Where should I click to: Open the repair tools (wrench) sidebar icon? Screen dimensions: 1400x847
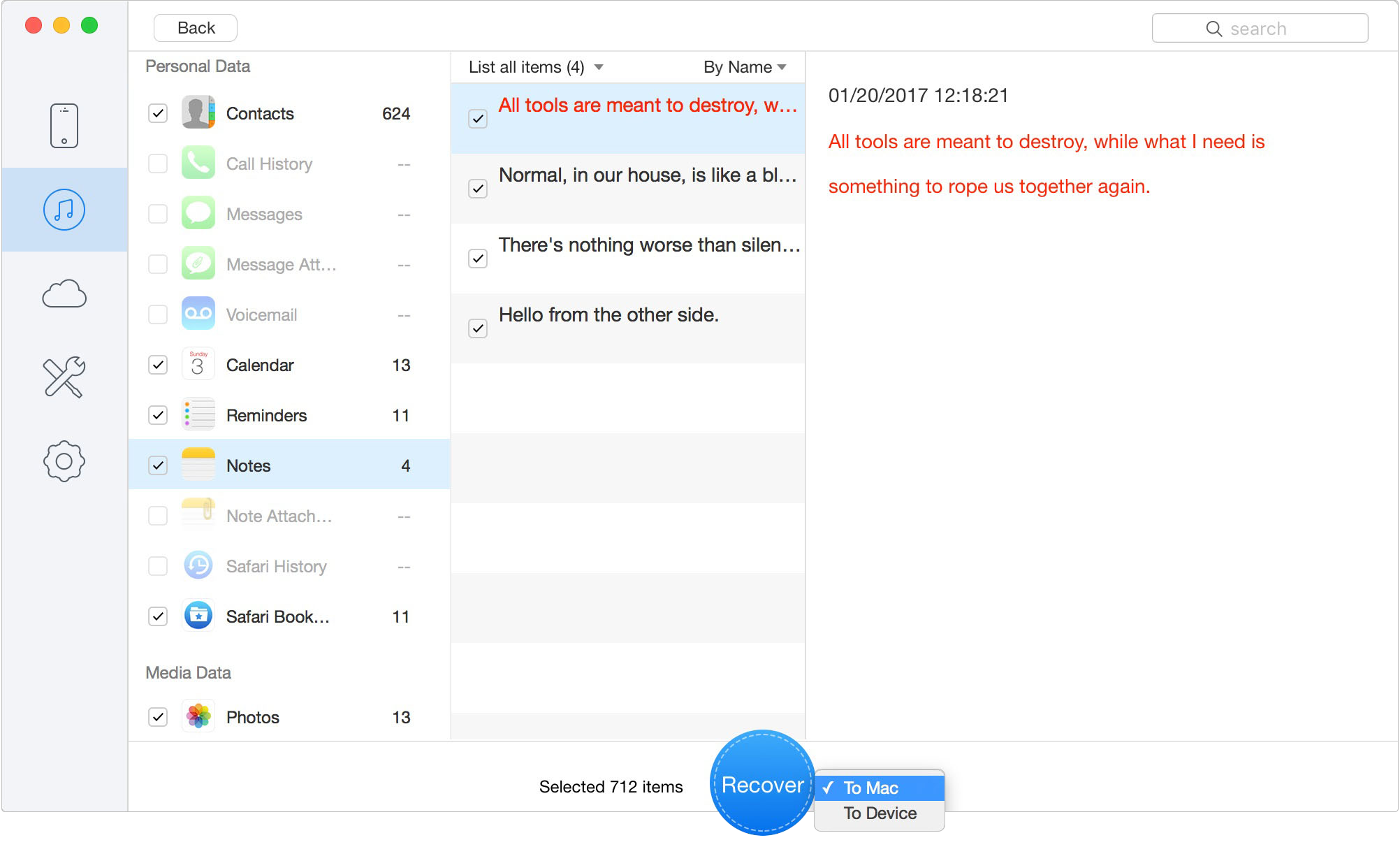pos(64,377)
